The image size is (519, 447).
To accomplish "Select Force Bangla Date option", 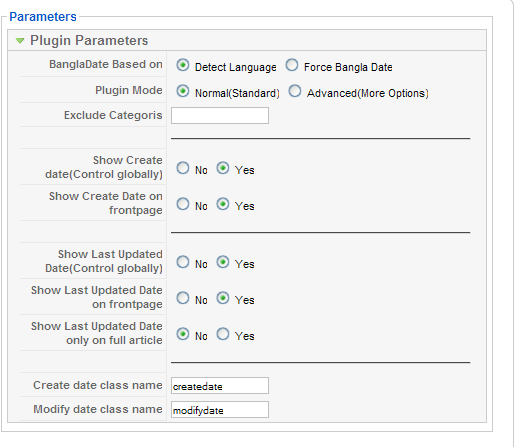I will [292, 65].
